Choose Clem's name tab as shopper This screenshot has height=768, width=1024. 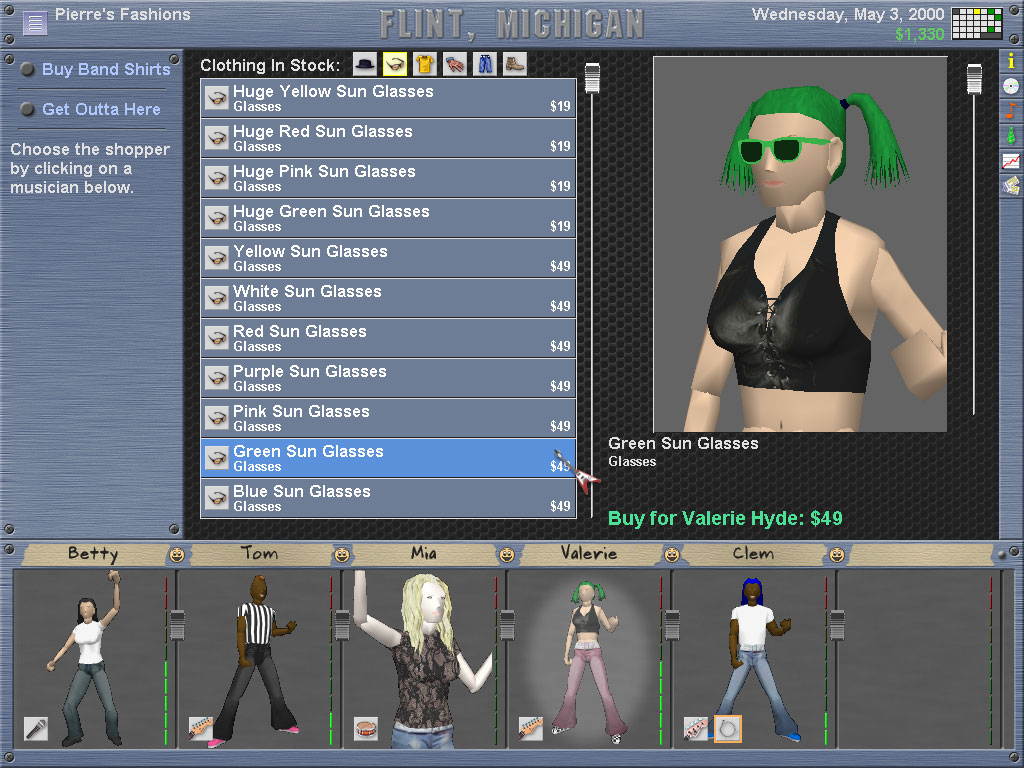(752, 553)
